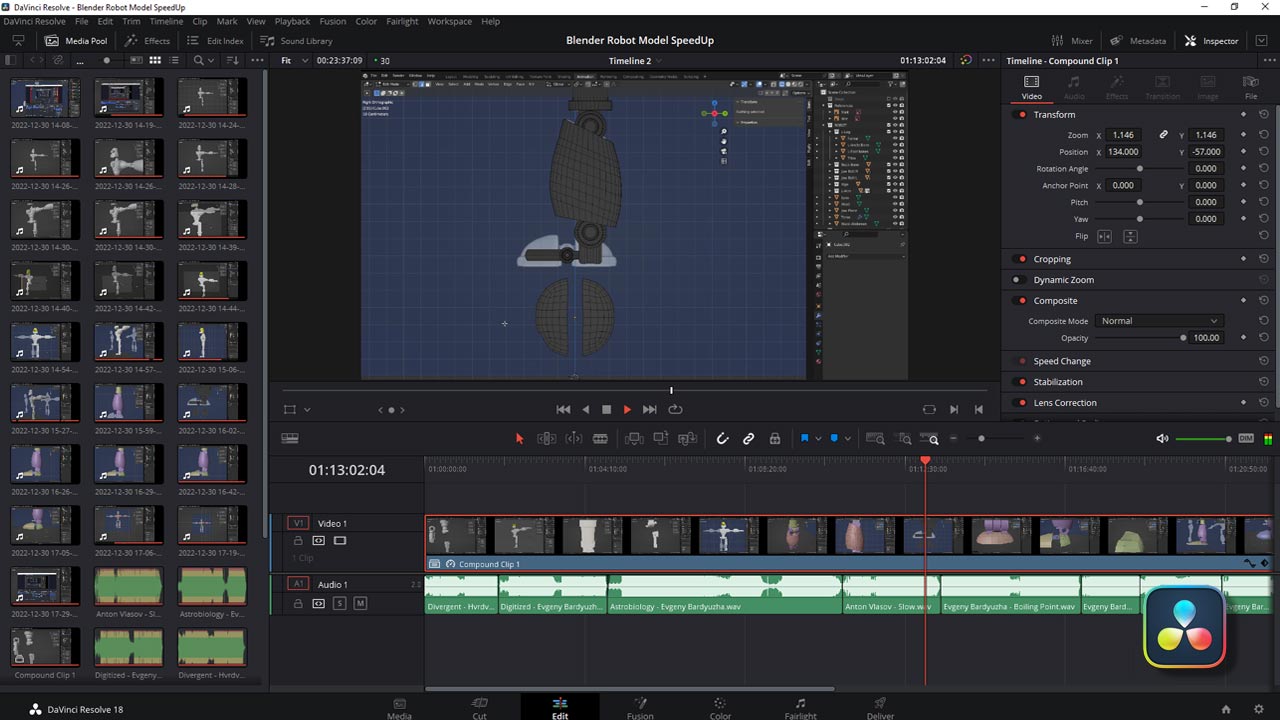Toggle loop playback

(x=675, y=409)
